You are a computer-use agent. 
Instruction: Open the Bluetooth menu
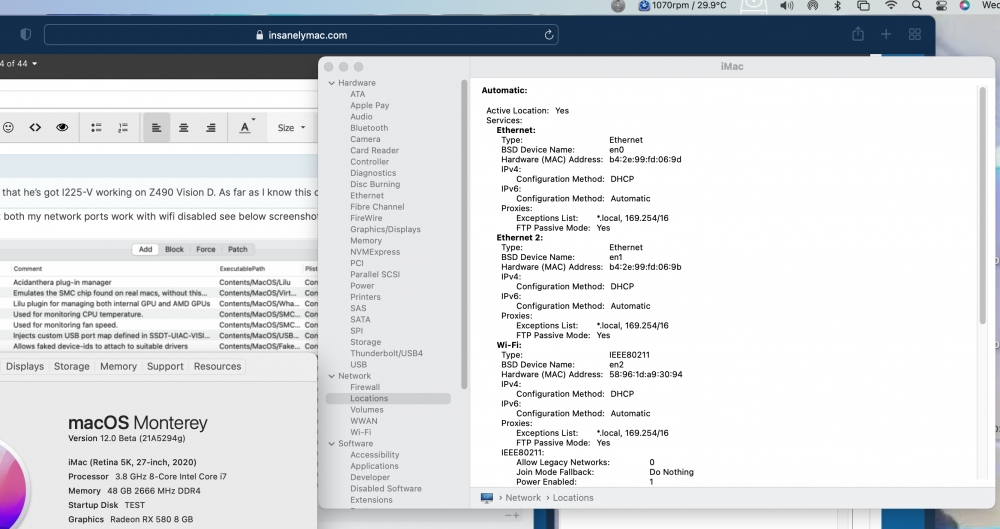[837, 6]
